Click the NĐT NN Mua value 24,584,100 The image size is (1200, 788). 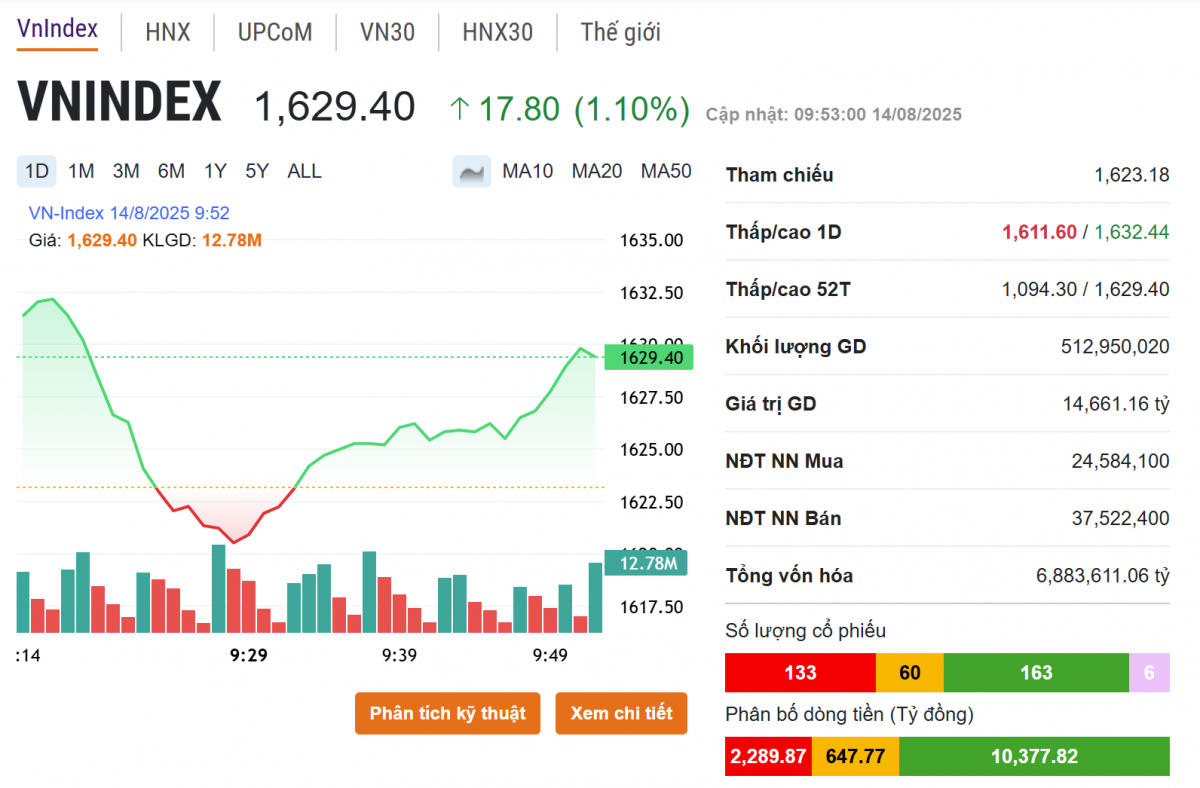[1120, 461]
